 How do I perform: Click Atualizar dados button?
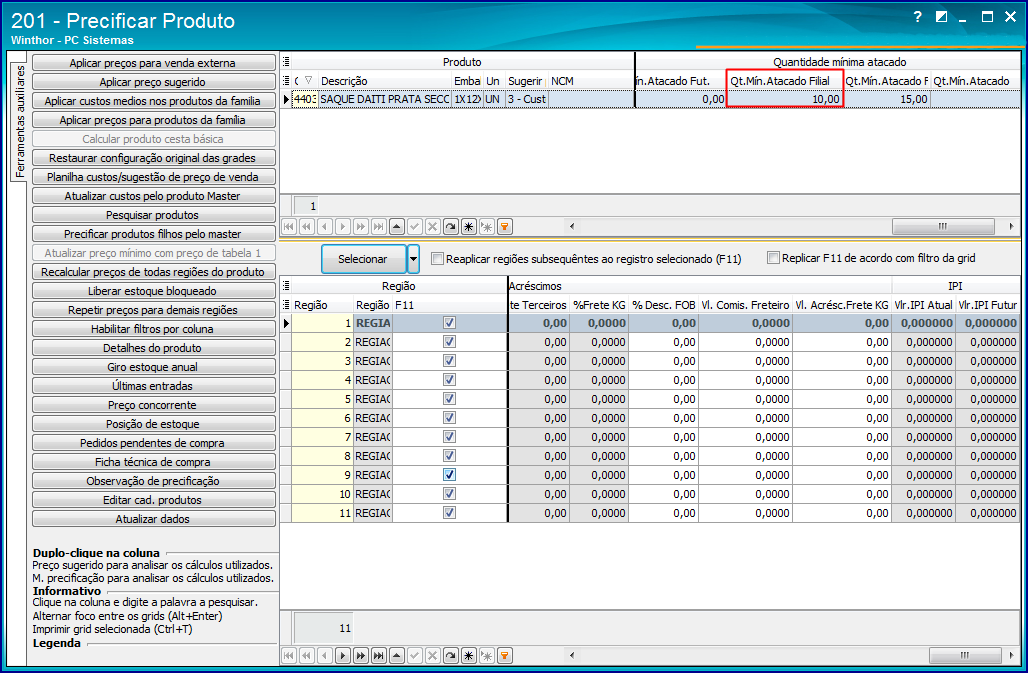point(153,519)
